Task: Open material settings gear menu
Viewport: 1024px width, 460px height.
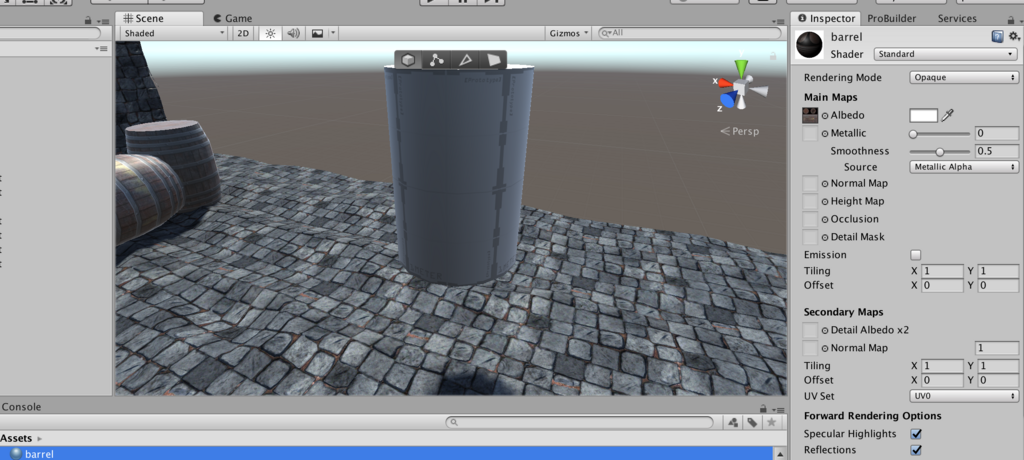Action: [1014, 37]
